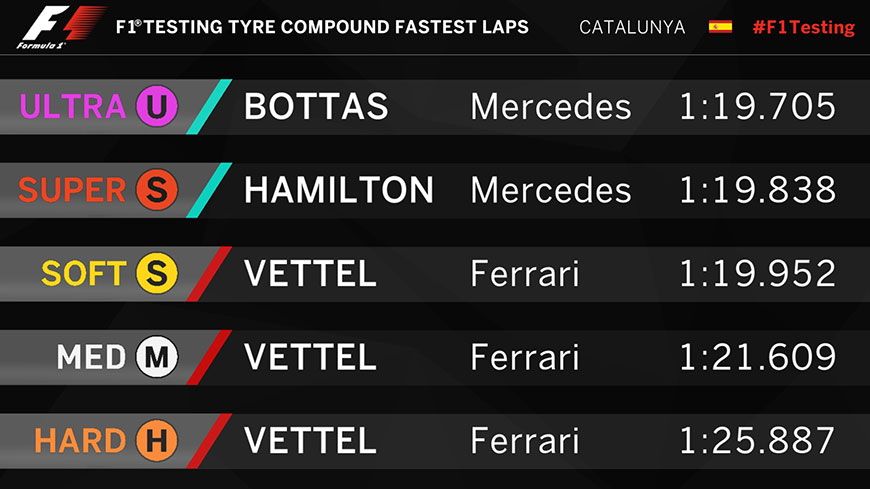Viewport: 870px width, 489px height.
Task: Click the Mercedes team name beside Bottas
Action: click(x=551, y=107)
